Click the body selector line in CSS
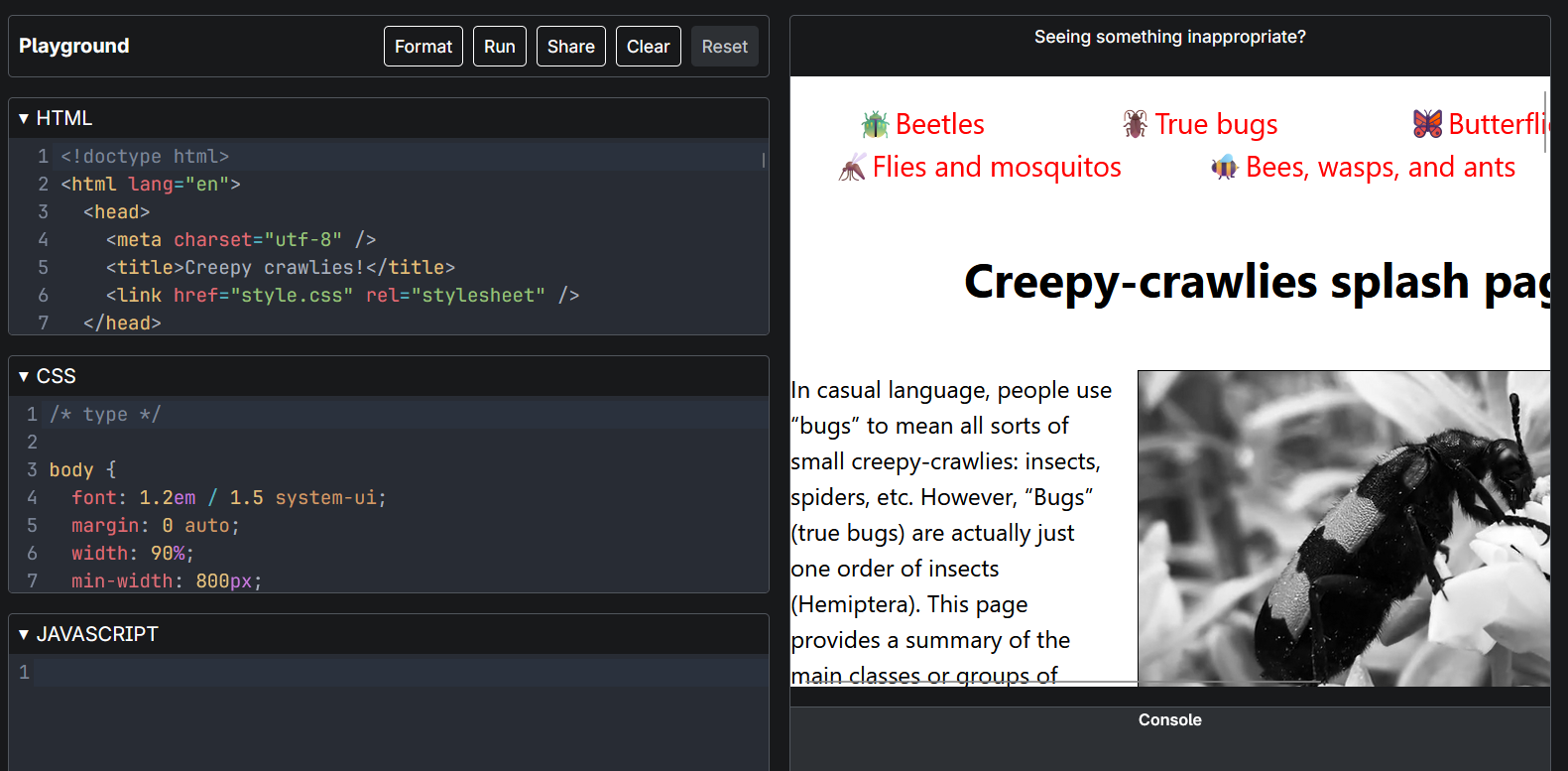The height and width of the screenshot is (771, 1568). [x=82, y=469]
